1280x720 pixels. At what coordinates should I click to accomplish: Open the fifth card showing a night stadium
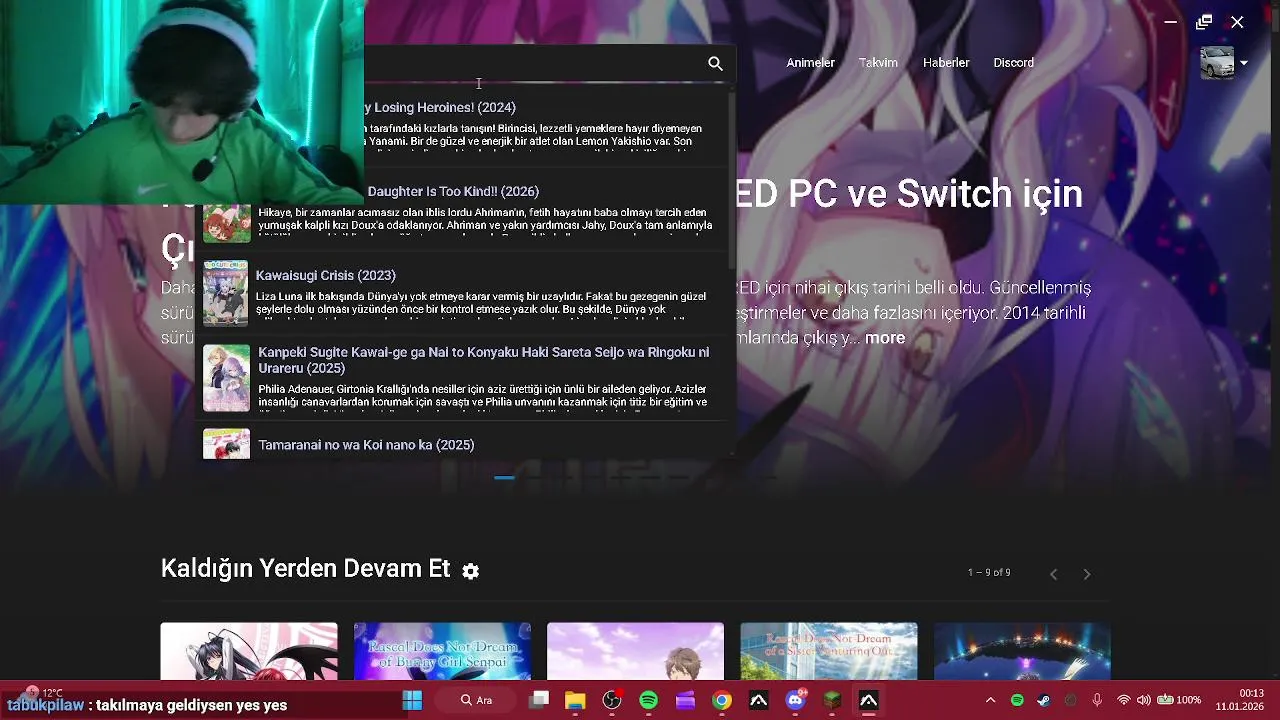point(1022,651)
